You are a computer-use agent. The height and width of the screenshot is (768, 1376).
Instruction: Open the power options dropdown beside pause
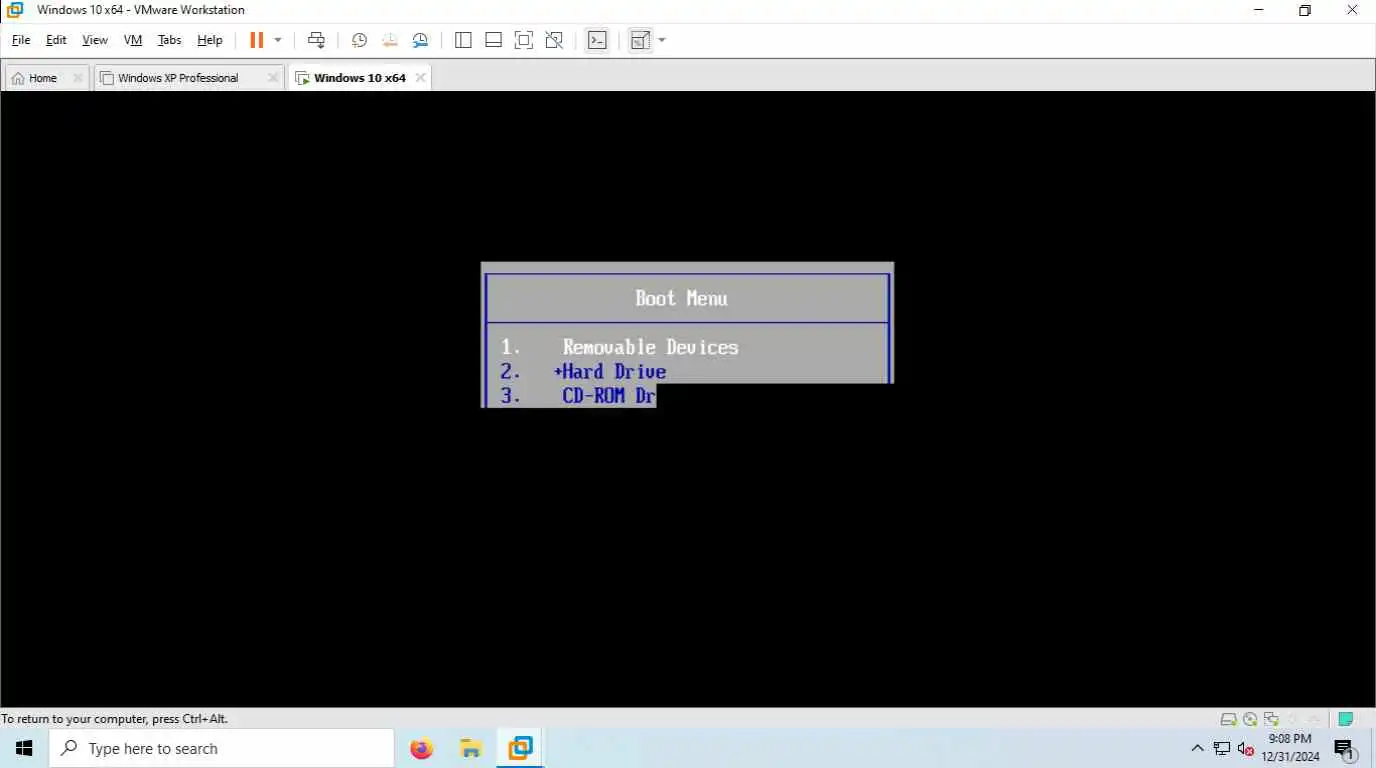(278, 40)
